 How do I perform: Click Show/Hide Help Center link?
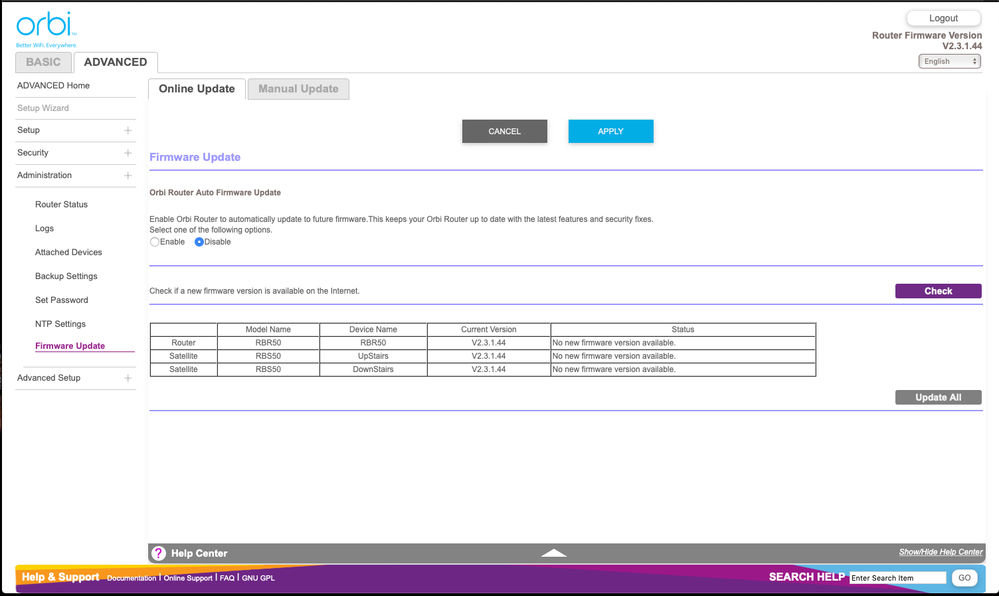(x=940, y=552)
